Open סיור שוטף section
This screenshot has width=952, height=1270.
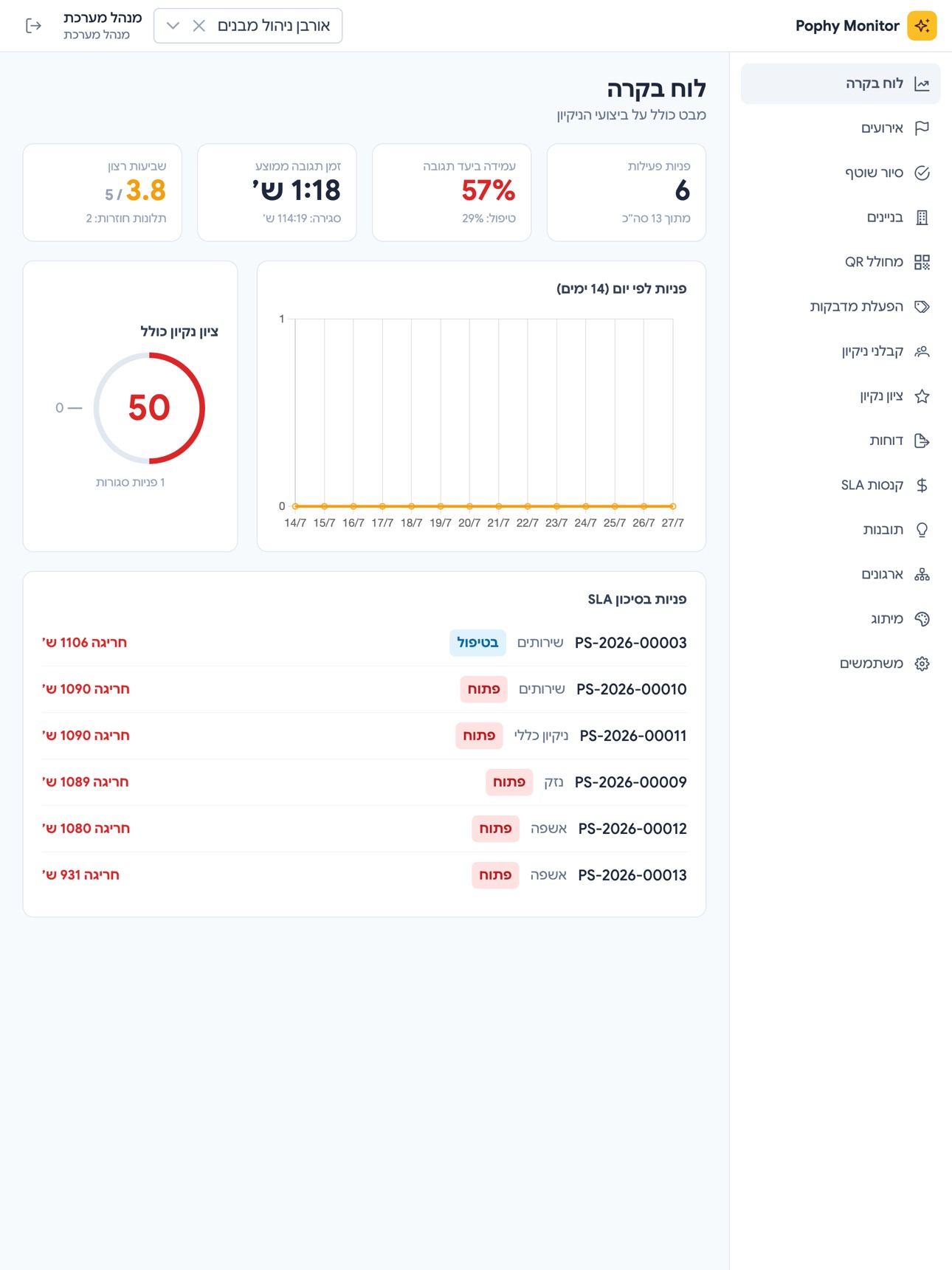pyautogui.click(x=841, y=173)
